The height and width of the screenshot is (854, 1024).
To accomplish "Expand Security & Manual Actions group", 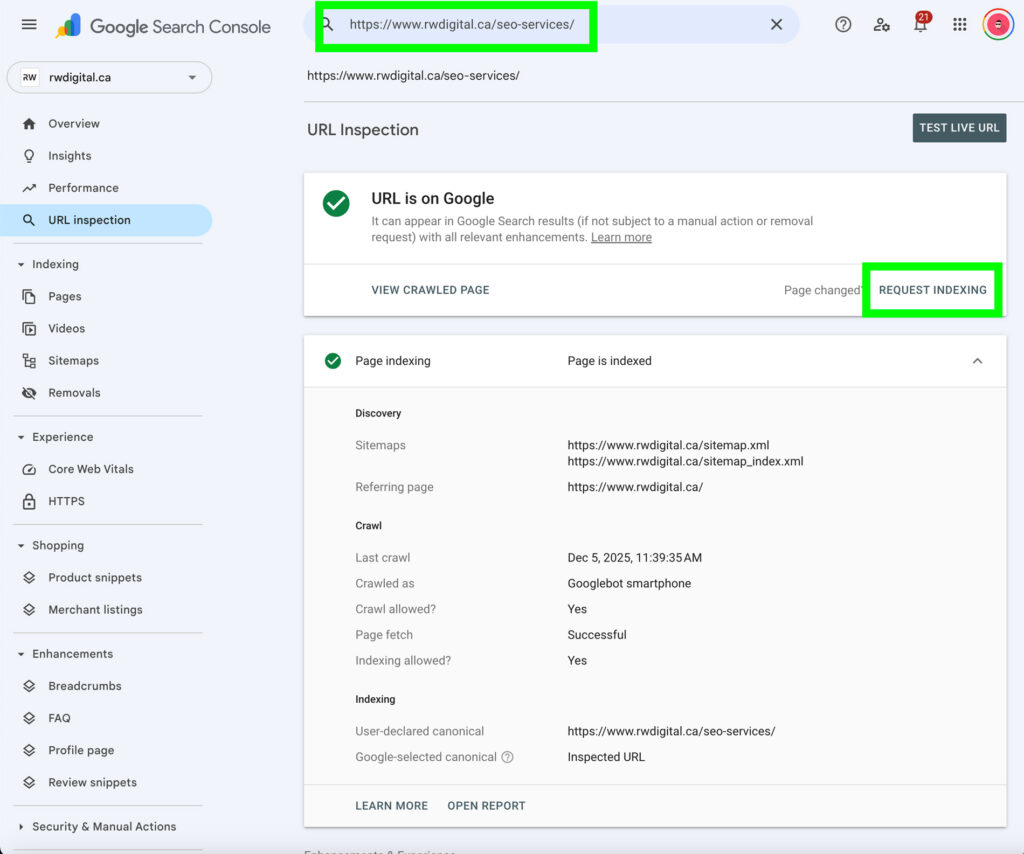I will [x=22, y=827].
